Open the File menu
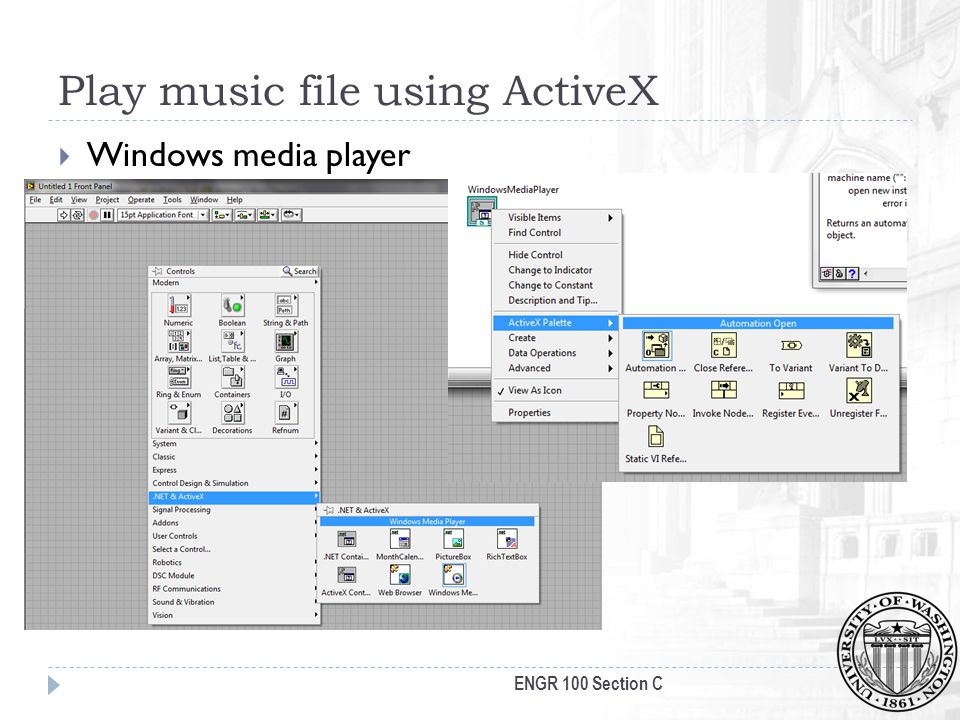 [36, 200]
